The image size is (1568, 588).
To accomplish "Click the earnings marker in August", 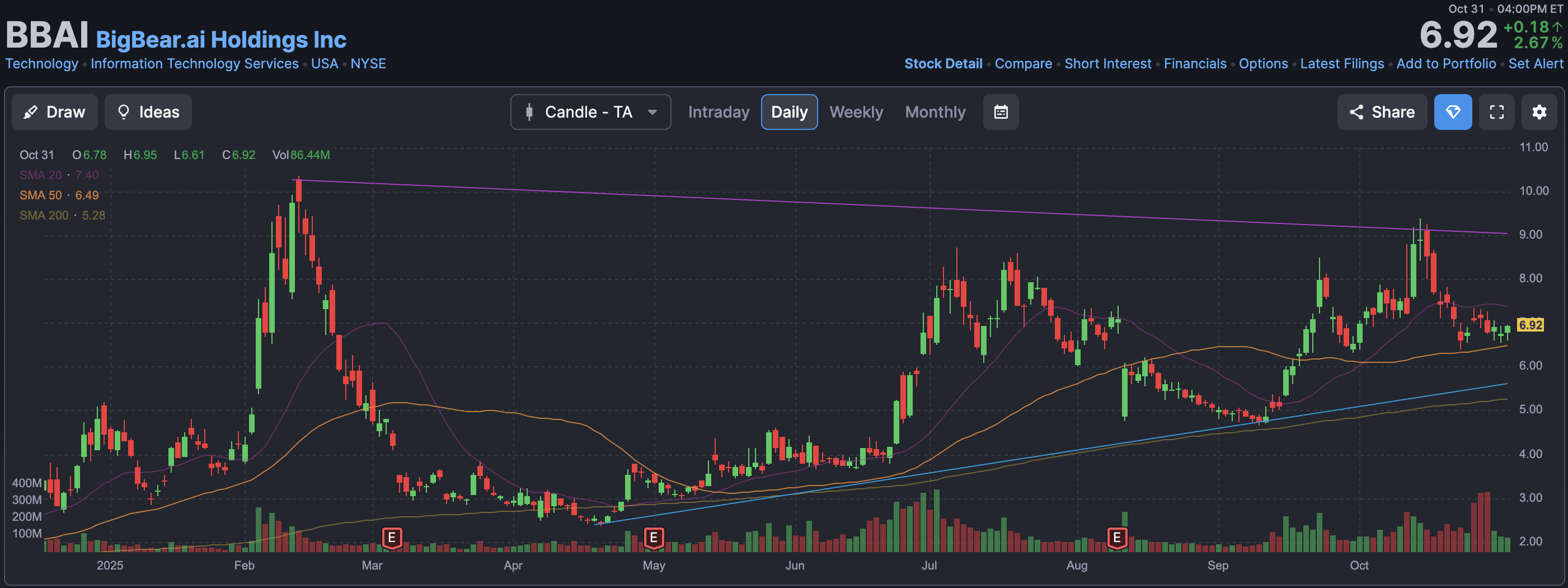I will point(1117,538).
